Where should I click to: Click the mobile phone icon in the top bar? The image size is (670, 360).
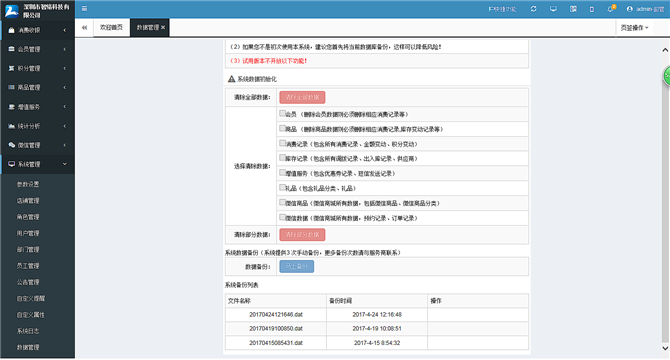(x=592, y=9)
